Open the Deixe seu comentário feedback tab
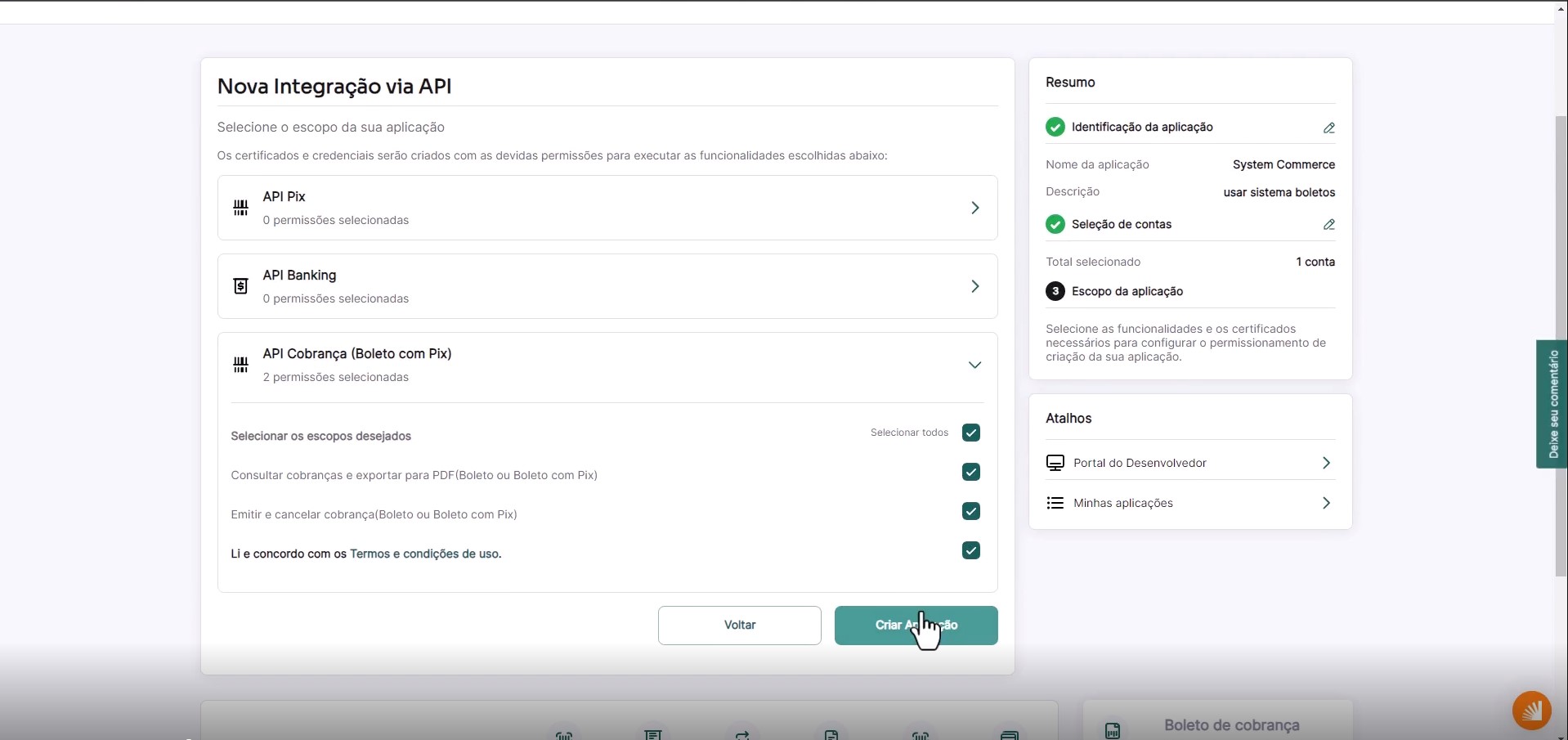Viewport: 1568px width, 740px height. click(x=1552, y=403)
